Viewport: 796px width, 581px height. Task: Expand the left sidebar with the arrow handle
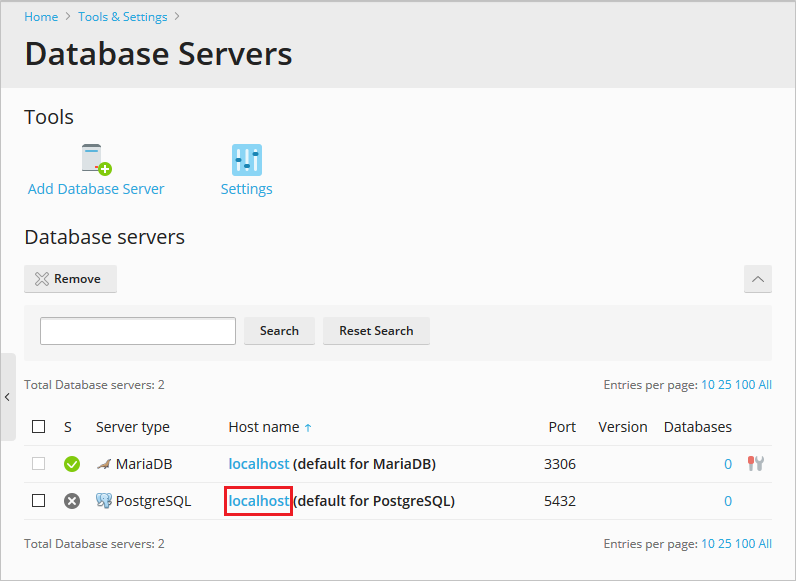click(x=8, y=397)
